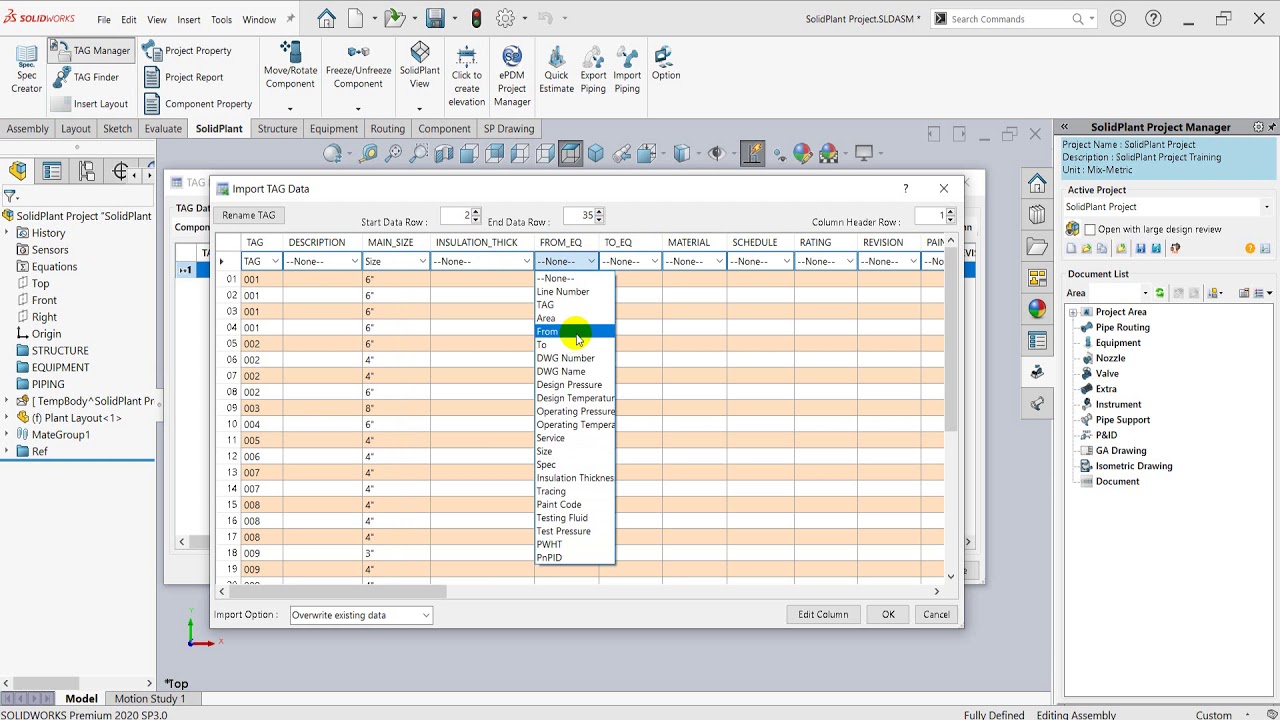Click the Import TAG Data help button
1280x720 pixels.
point(906,189)
